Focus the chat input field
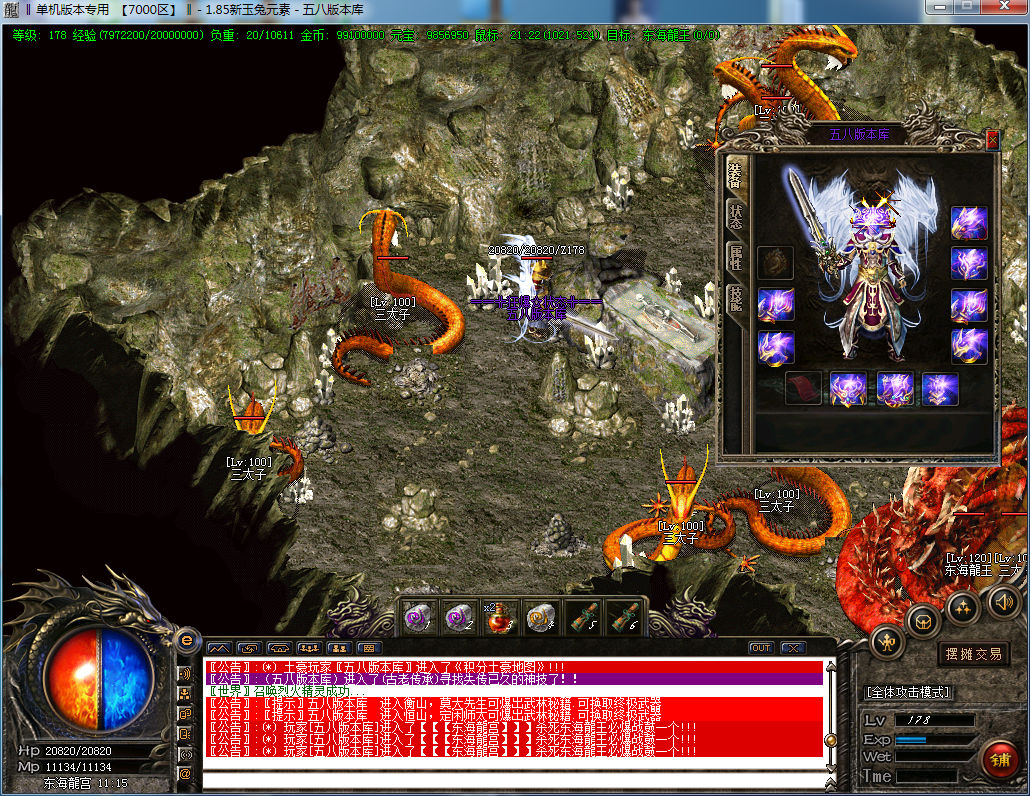 (x=513, y=781)
